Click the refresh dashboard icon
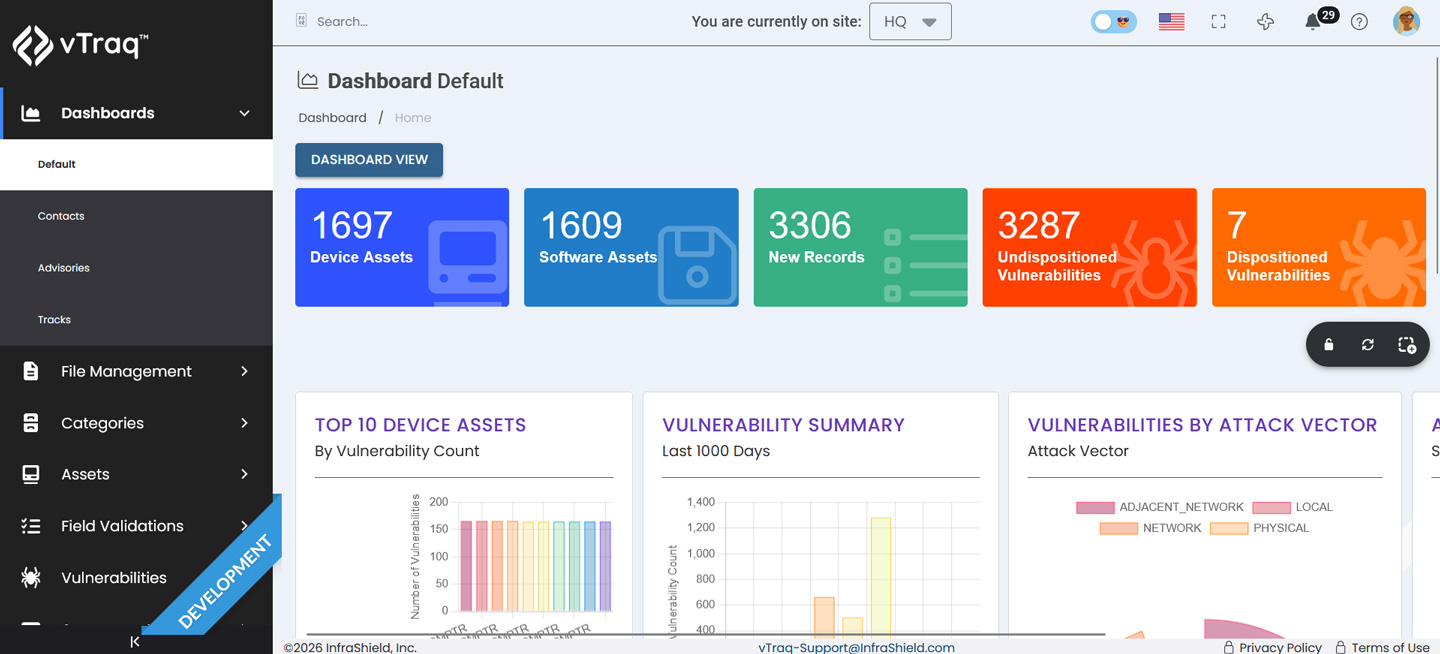The height and width of the screenshot is (654, 1440). point(1367,345)
